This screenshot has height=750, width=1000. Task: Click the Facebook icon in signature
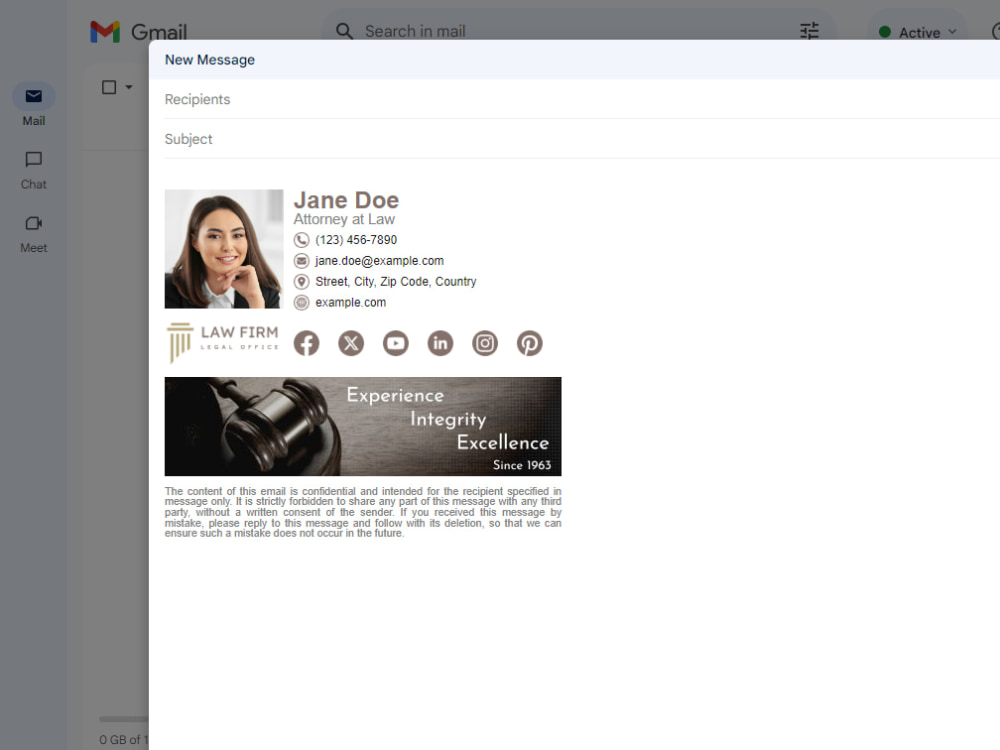point(306,343)
